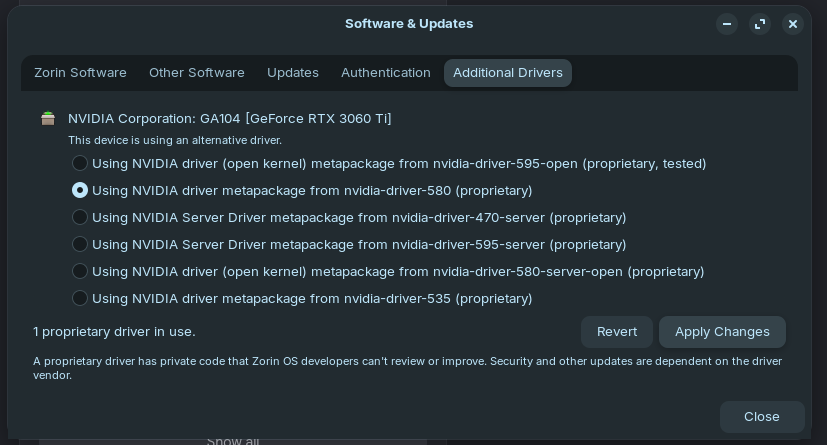827x445 pixels.
Task: Open the Authentication tab
Action: point(386,73)
